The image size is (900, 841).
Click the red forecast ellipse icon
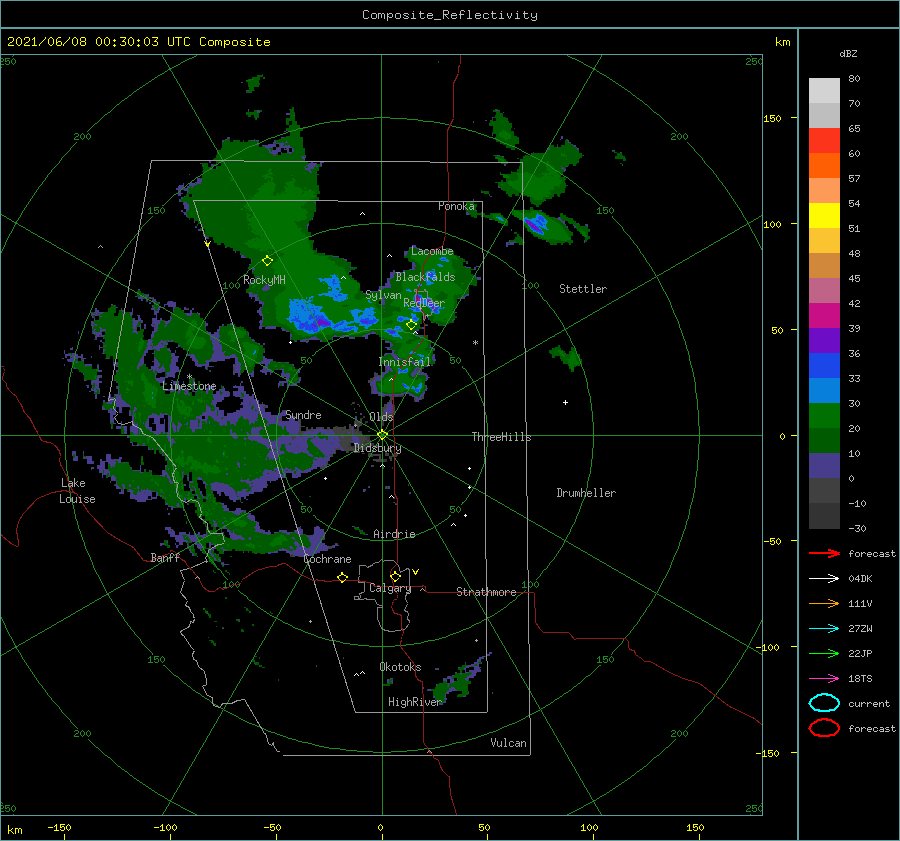pyautogui.click(x=824, y=728)
